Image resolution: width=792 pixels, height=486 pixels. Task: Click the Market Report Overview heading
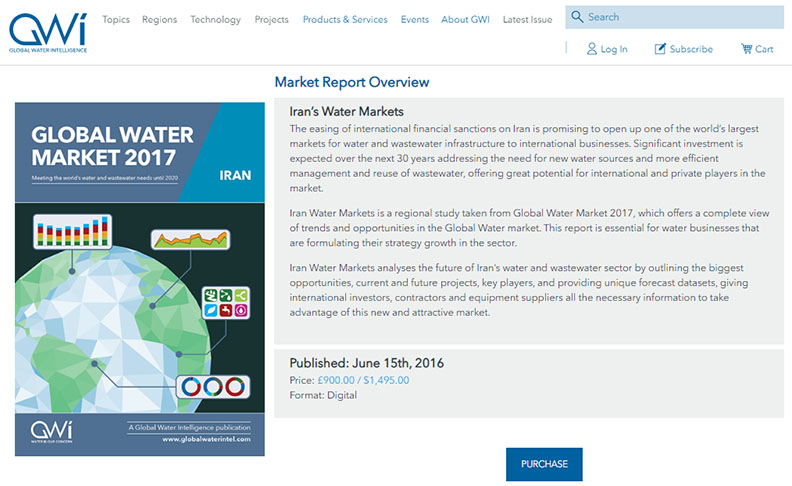pos(352,82)
